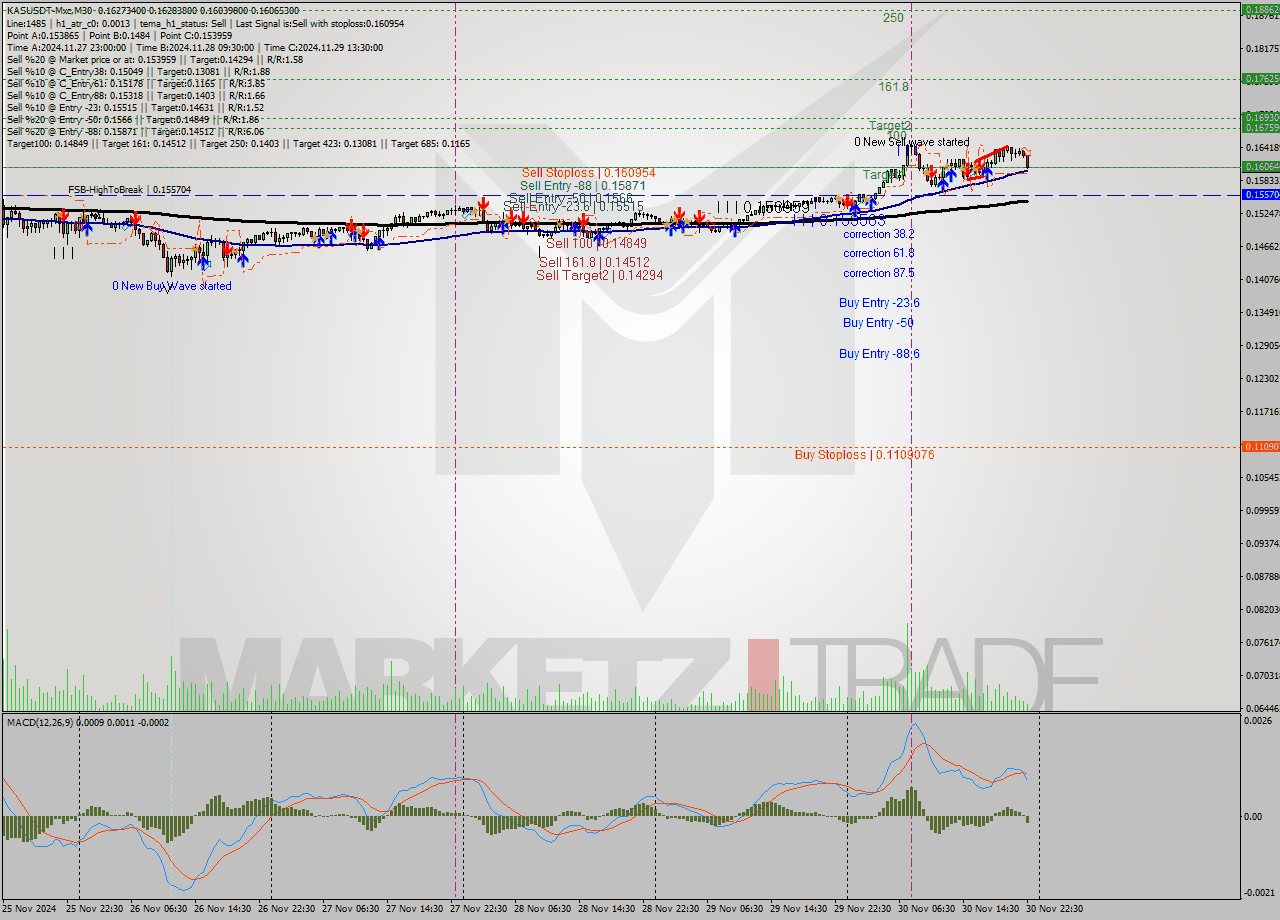Click the MACD scale value 0.0026
The width and height of the screenshot is (1280, 920).
tap(1258, 720)
